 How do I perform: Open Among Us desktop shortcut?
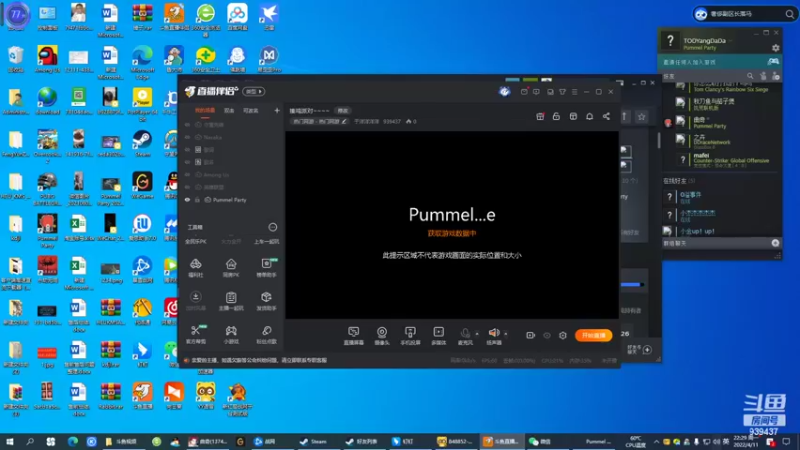(47, 60)
